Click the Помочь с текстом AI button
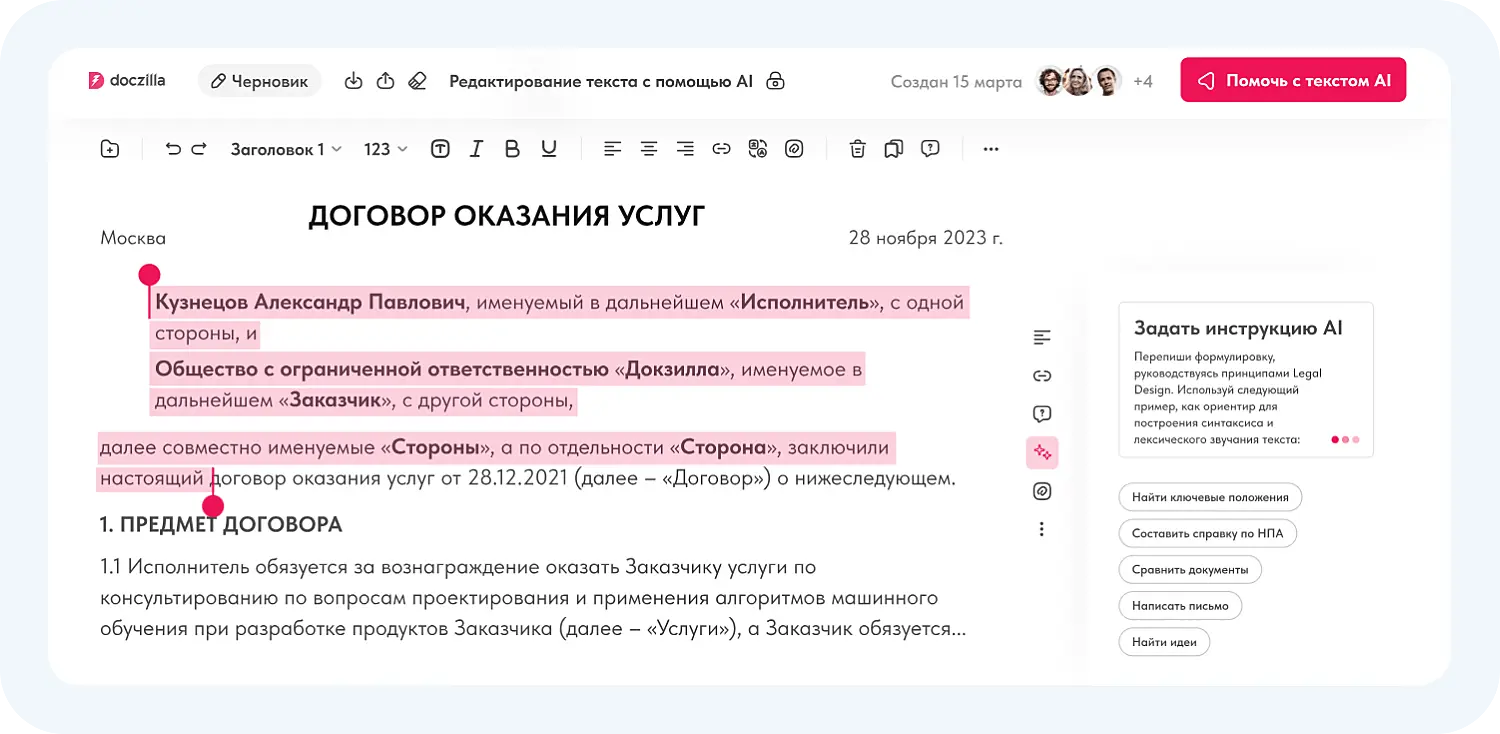The height and width of the screenshot is (734, 1500). coord(1293,80)
